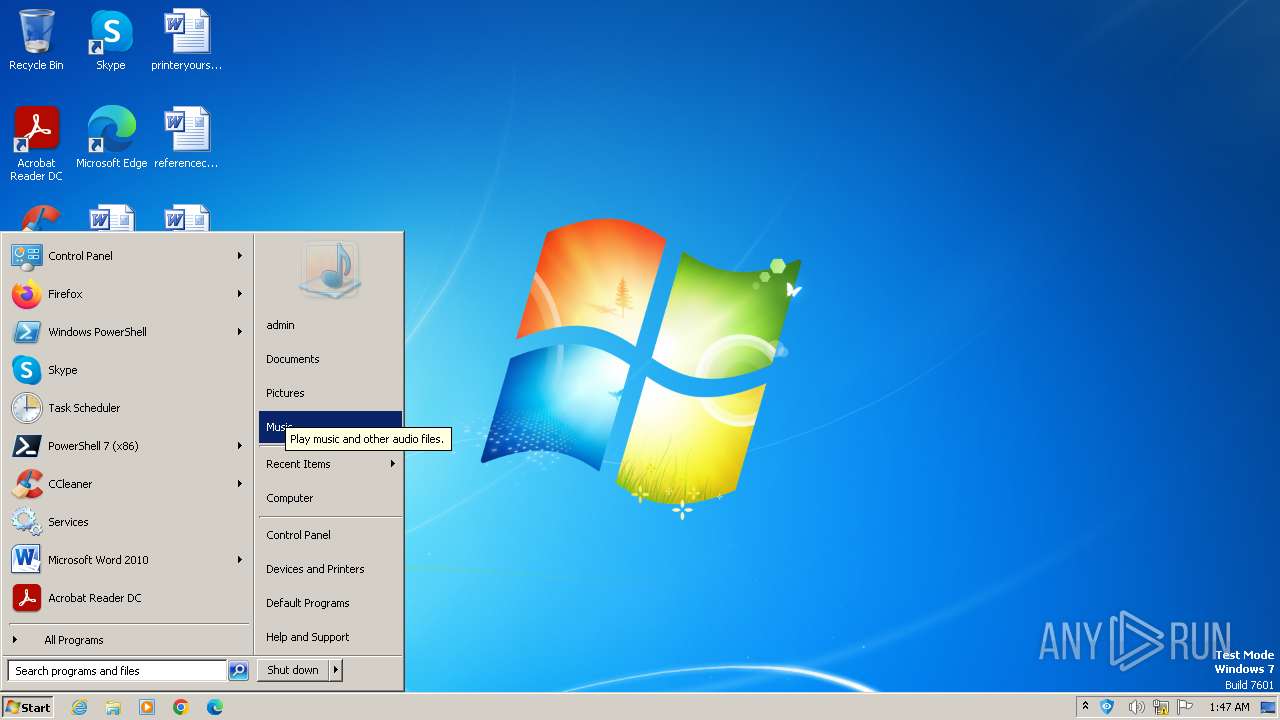Expand the Control Panel submenu arrow
Screen dimensions: 1280x720
pyautogui.click(x=240, y=256)
